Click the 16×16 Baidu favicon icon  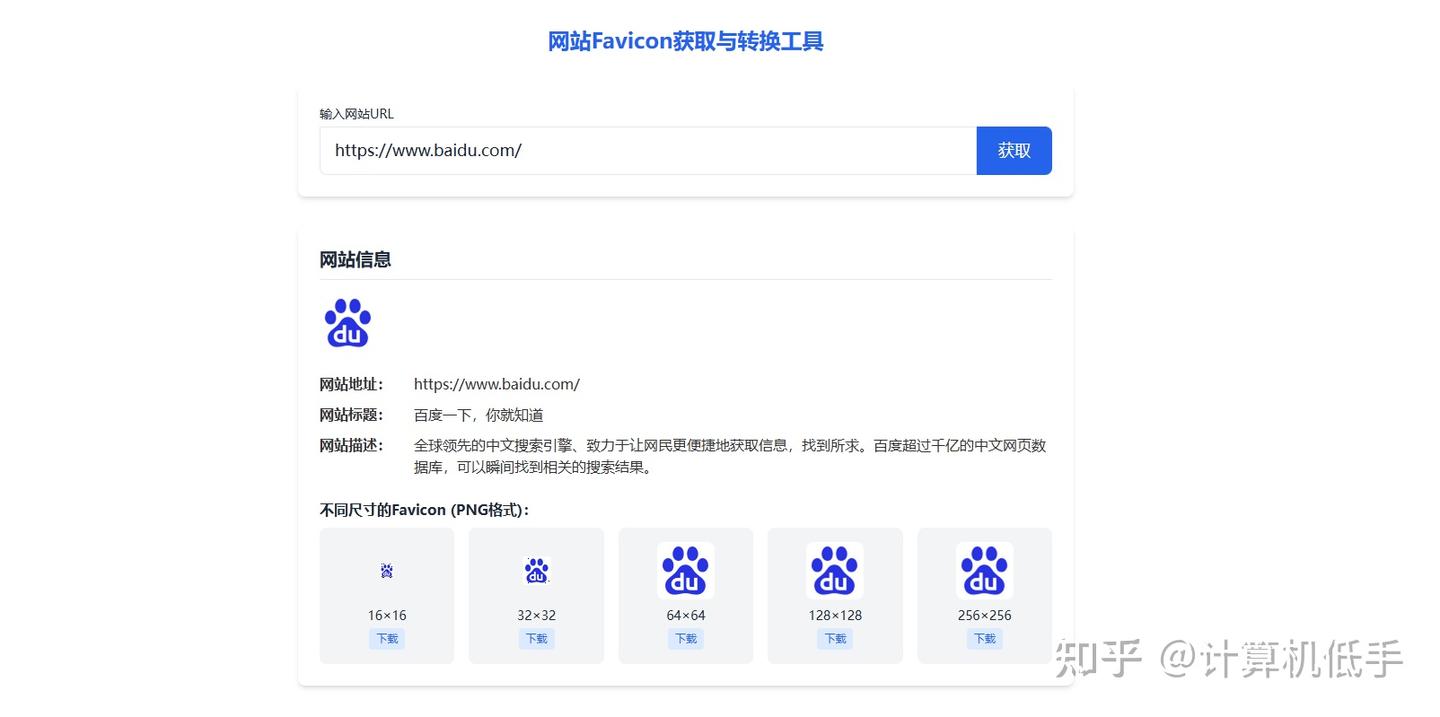(386, 570)
